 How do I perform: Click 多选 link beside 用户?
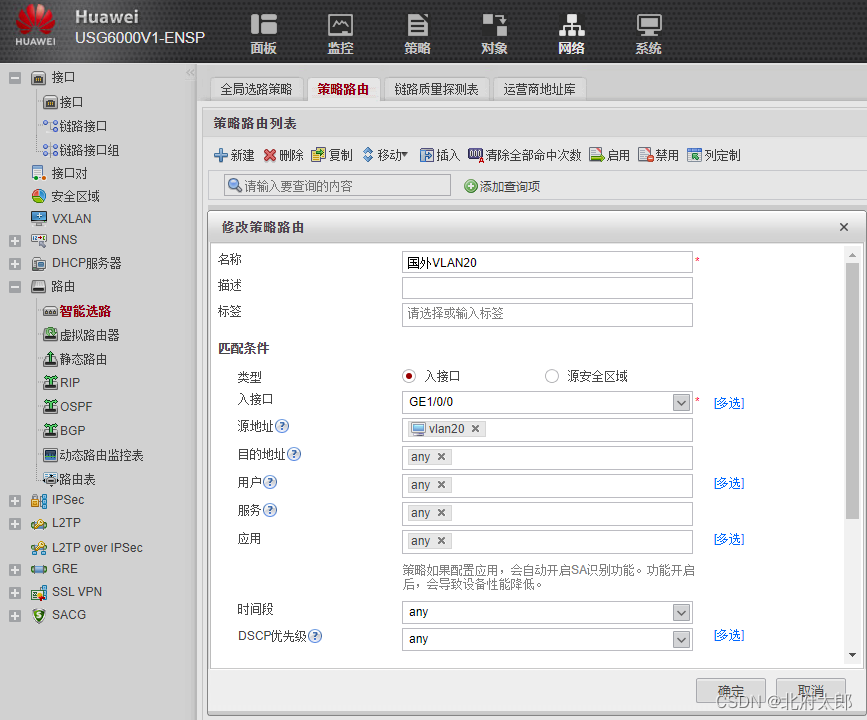pos(729,483)
